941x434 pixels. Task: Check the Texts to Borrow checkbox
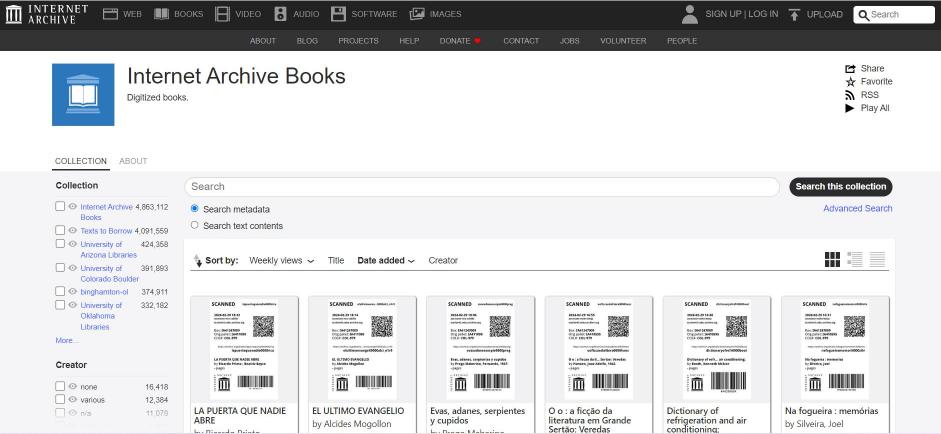click(x=60, y=231)
